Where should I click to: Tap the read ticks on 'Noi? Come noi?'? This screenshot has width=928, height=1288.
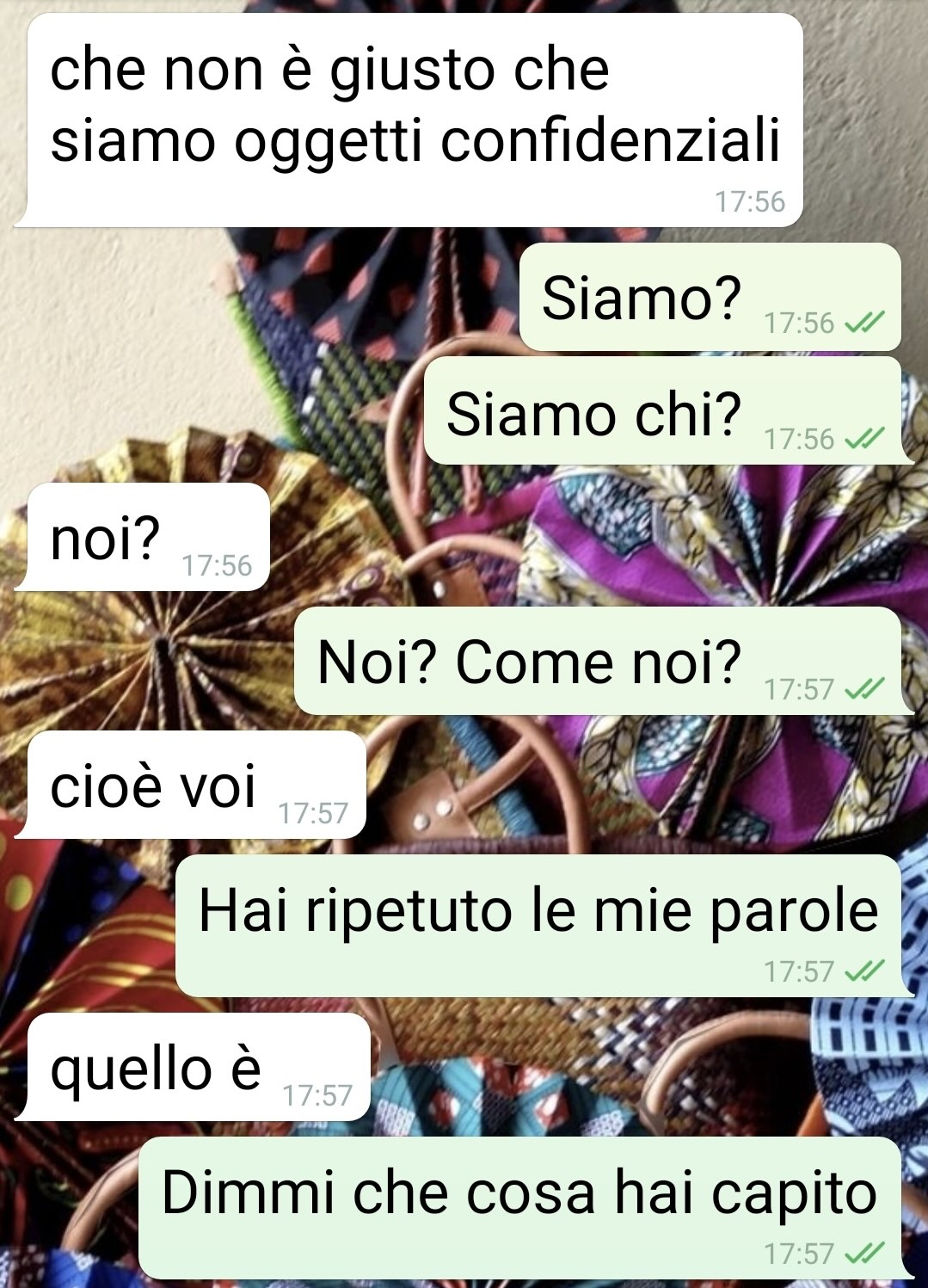tap(864, 689)
